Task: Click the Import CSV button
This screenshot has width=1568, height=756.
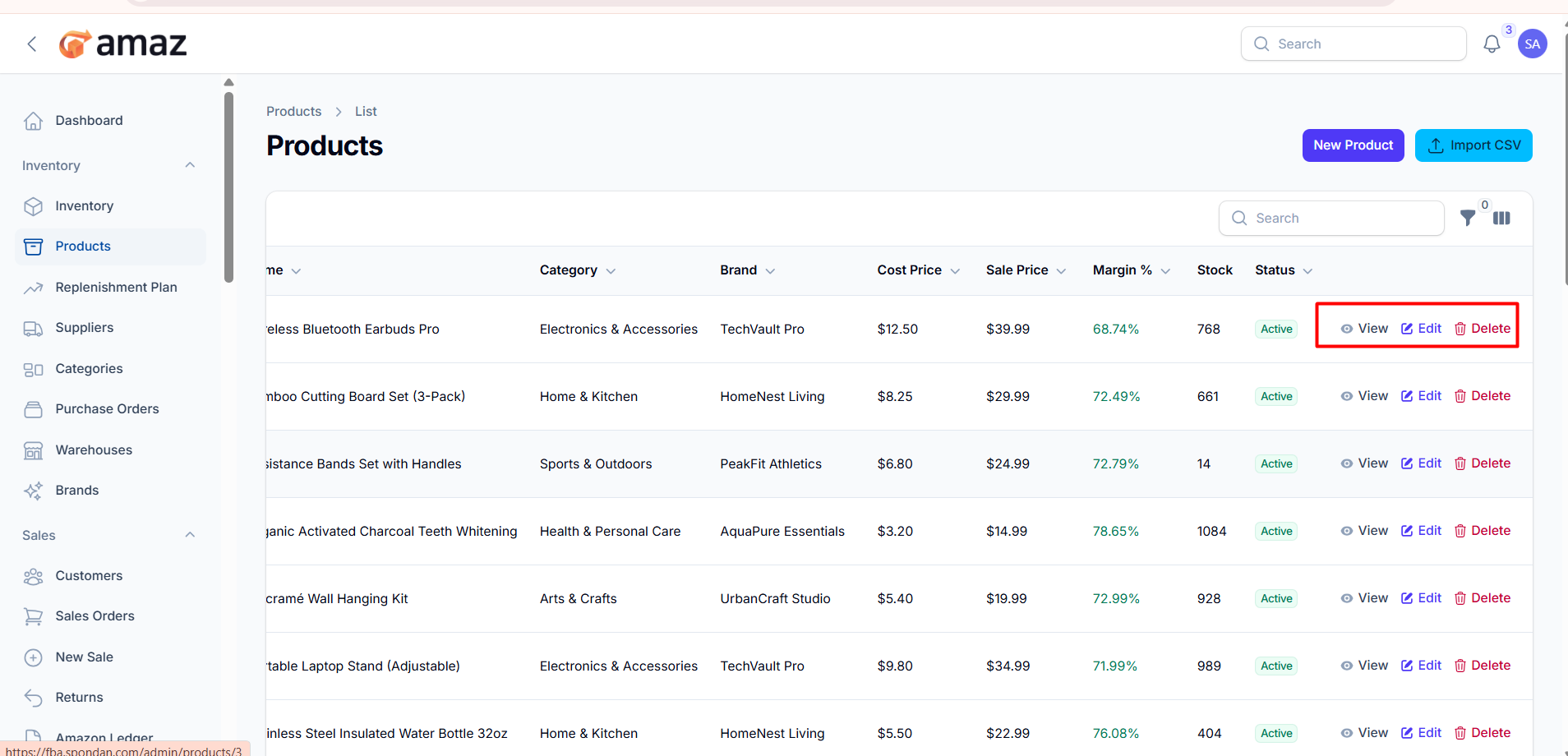Action: (x=1473, y=145)
